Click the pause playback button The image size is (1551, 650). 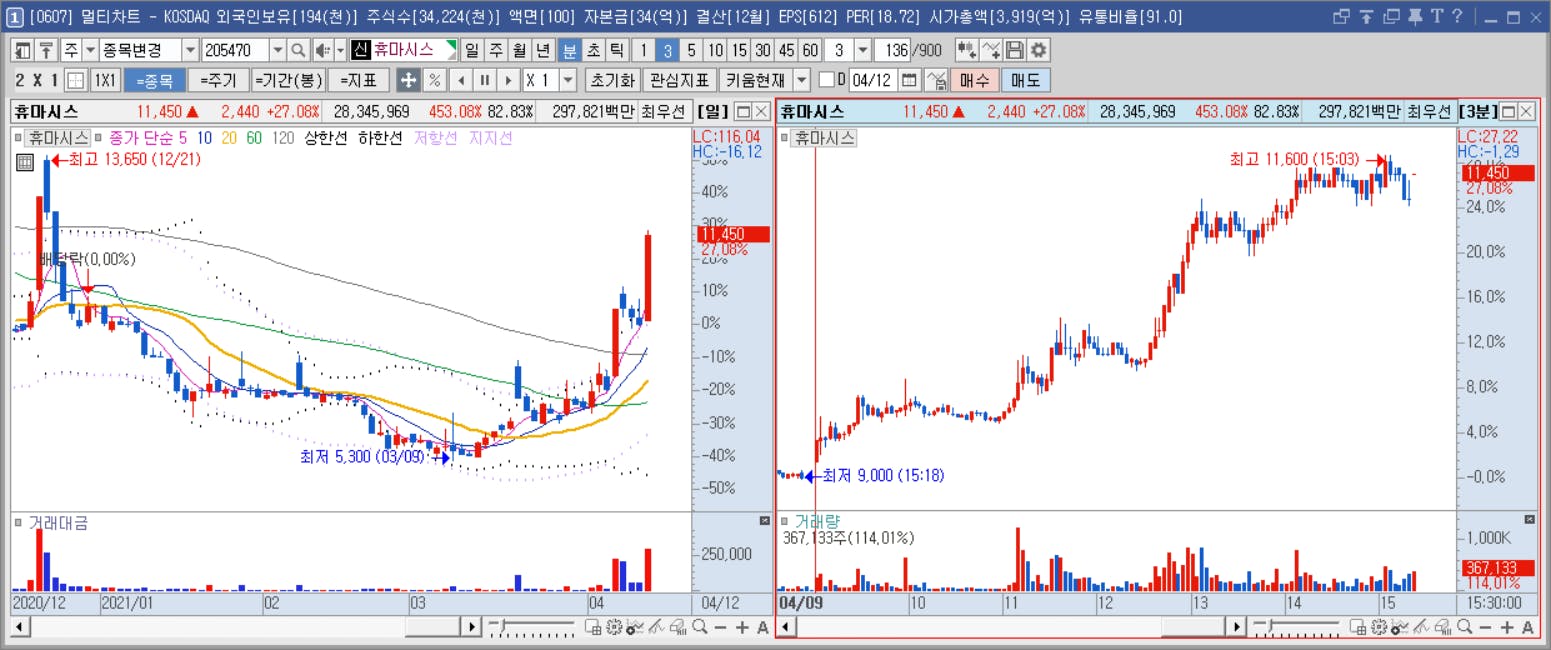point(484,80)
